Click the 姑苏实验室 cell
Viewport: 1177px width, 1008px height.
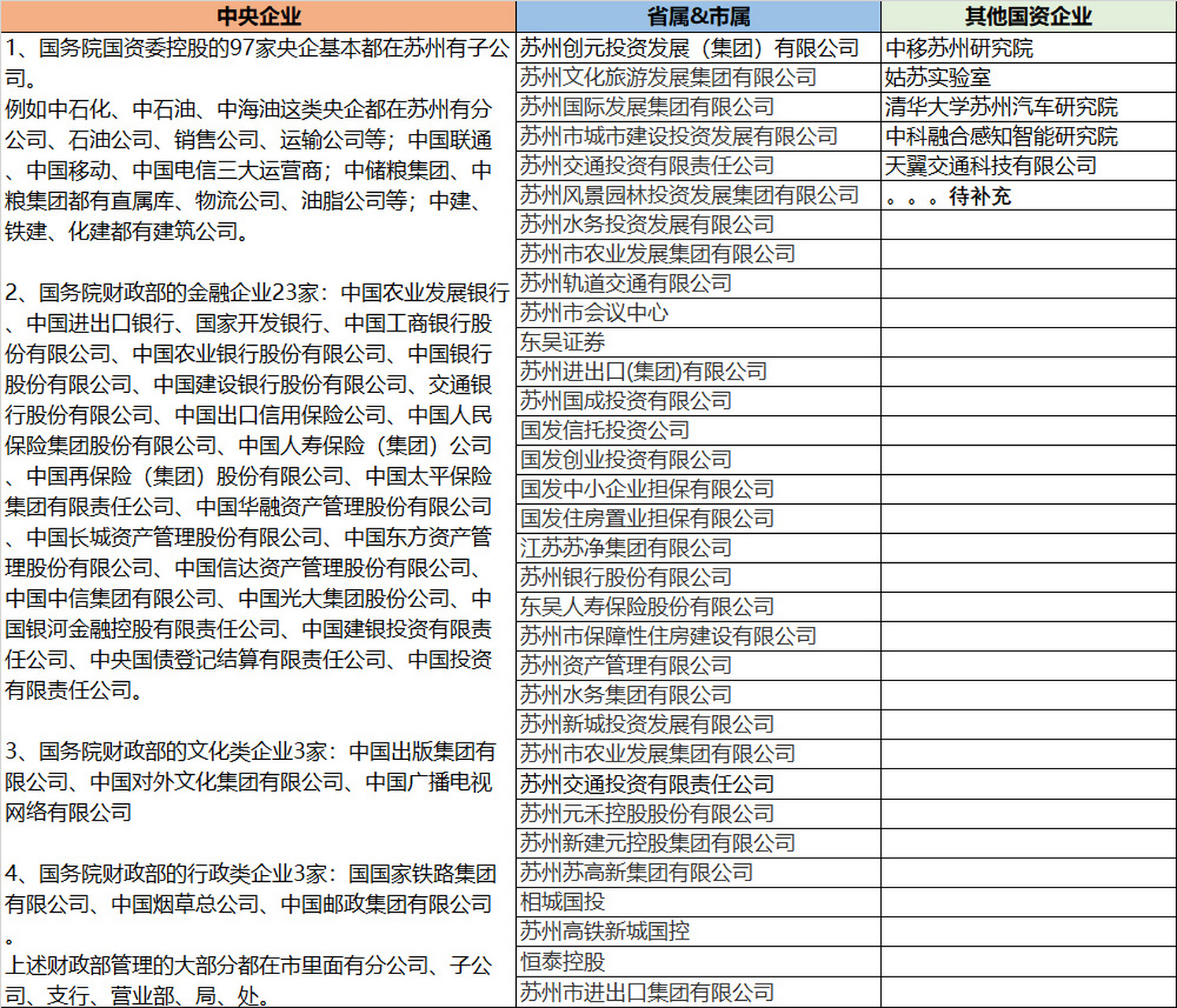pos(1028,77)
